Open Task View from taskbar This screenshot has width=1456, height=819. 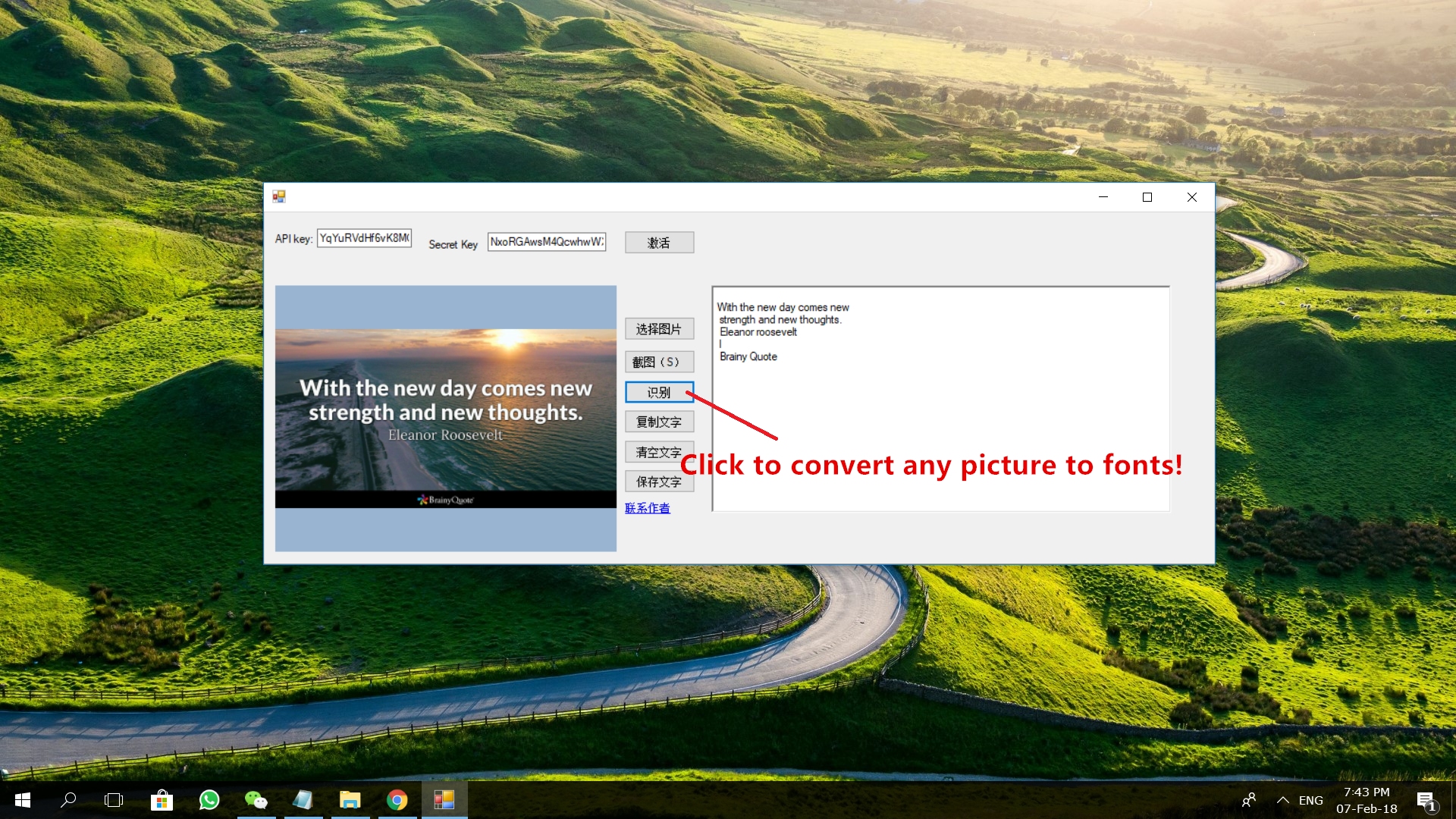coord(114,800)
